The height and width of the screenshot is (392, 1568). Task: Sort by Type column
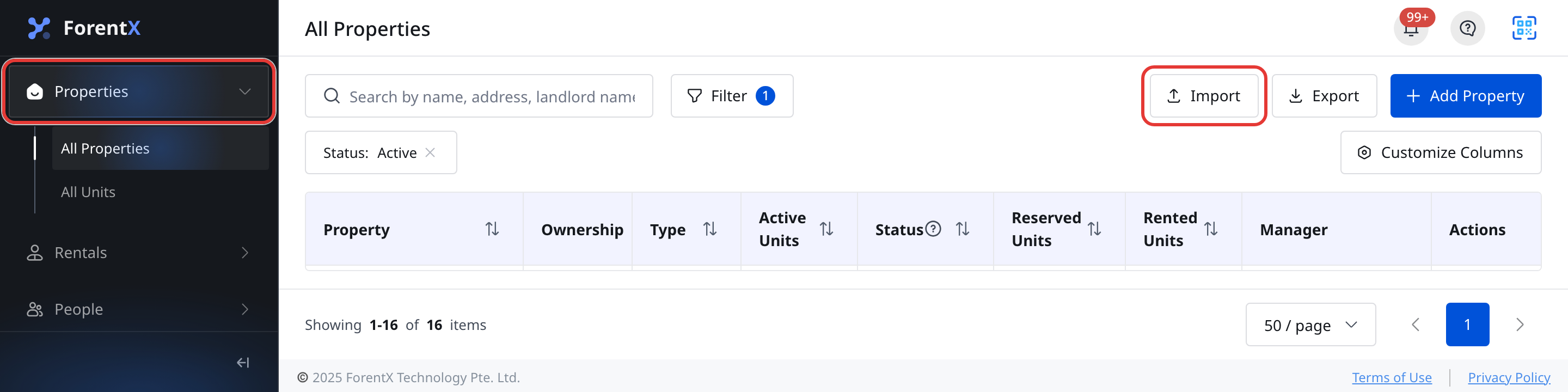[x=710, y=229]
